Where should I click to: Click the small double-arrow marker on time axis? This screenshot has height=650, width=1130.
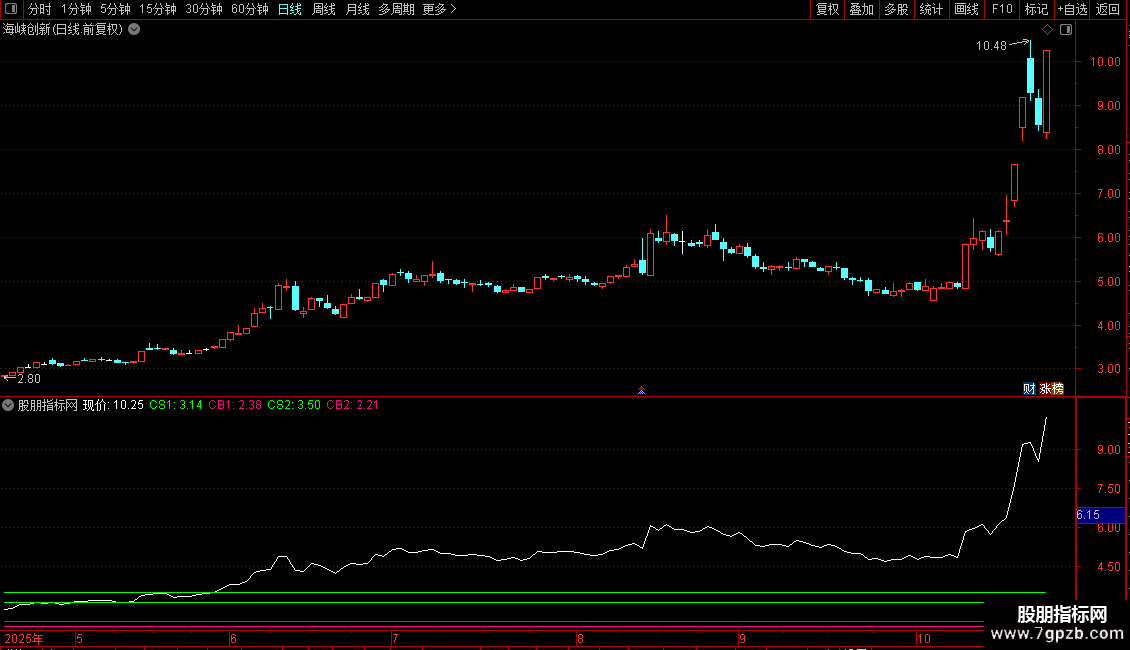click(x=641, y=390)
